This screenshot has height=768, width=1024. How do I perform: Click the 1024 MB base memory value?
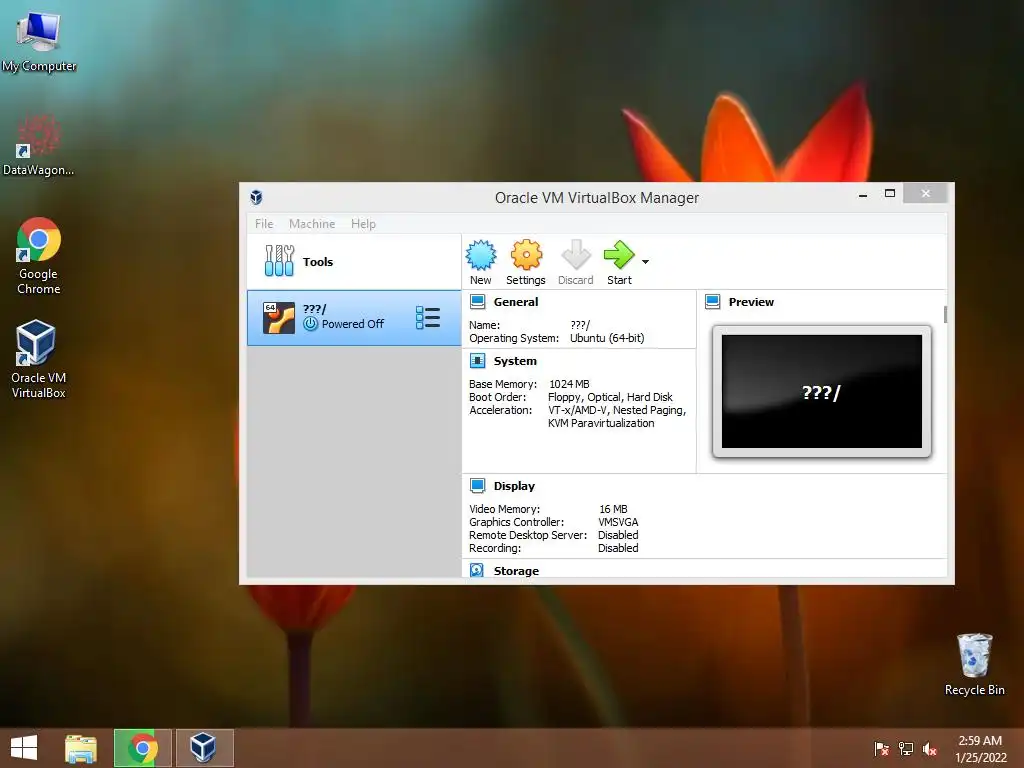[x=569, y=384]
